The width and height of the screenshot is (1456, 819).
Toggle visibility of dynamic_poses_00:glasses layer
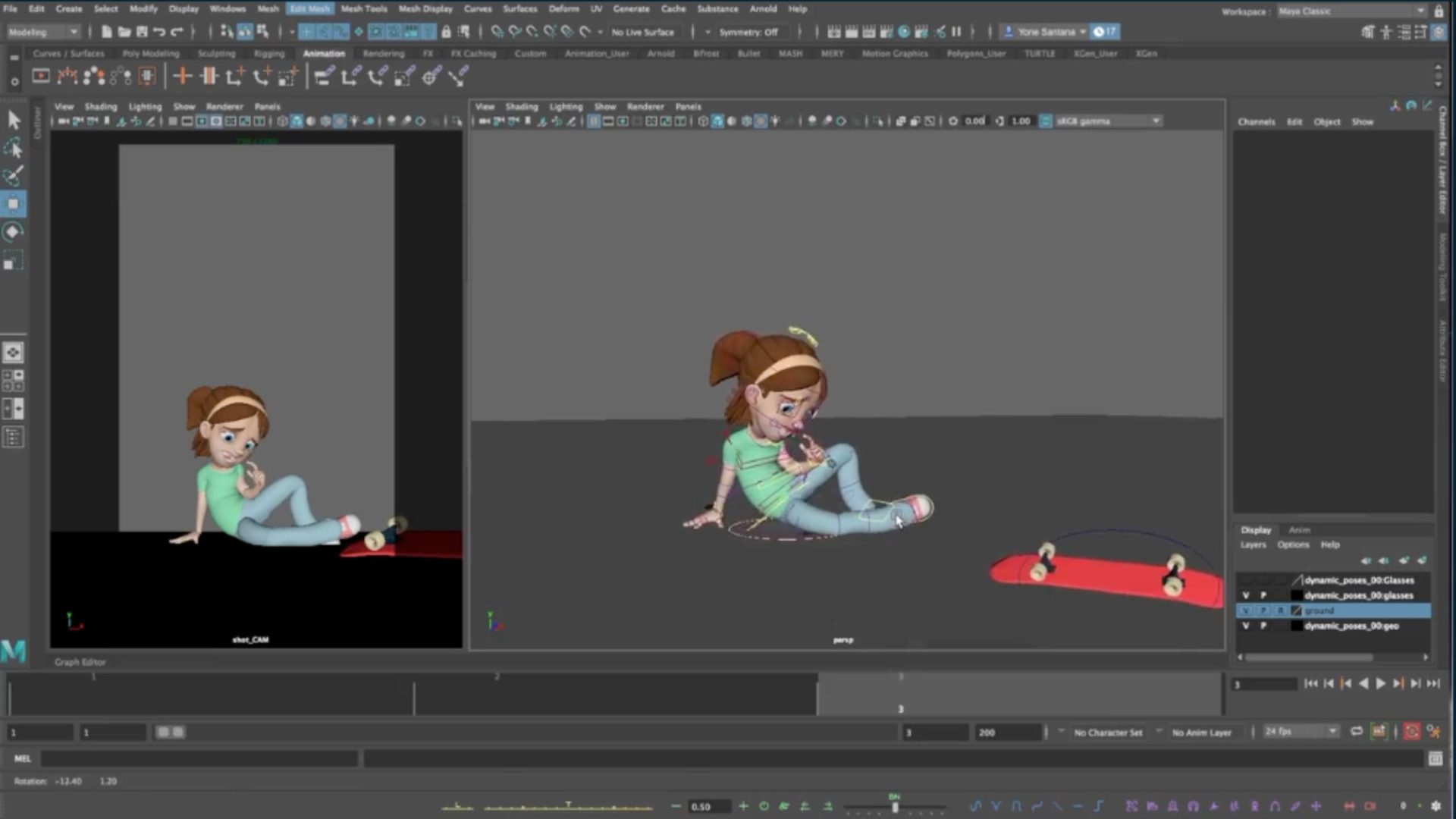point(1246,596)
